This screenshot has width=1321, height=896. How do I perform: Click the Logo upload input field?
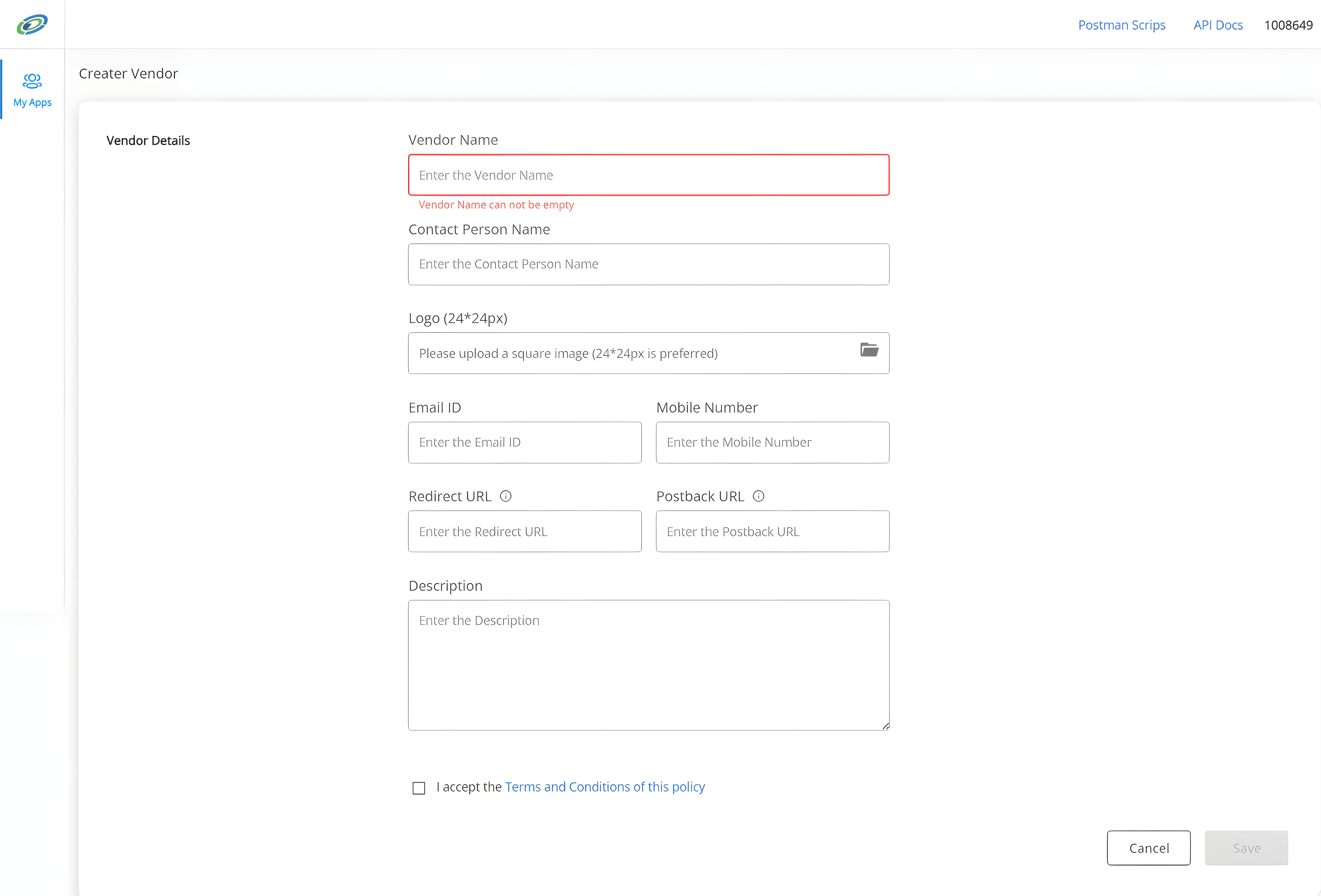[x=648, y=352]
